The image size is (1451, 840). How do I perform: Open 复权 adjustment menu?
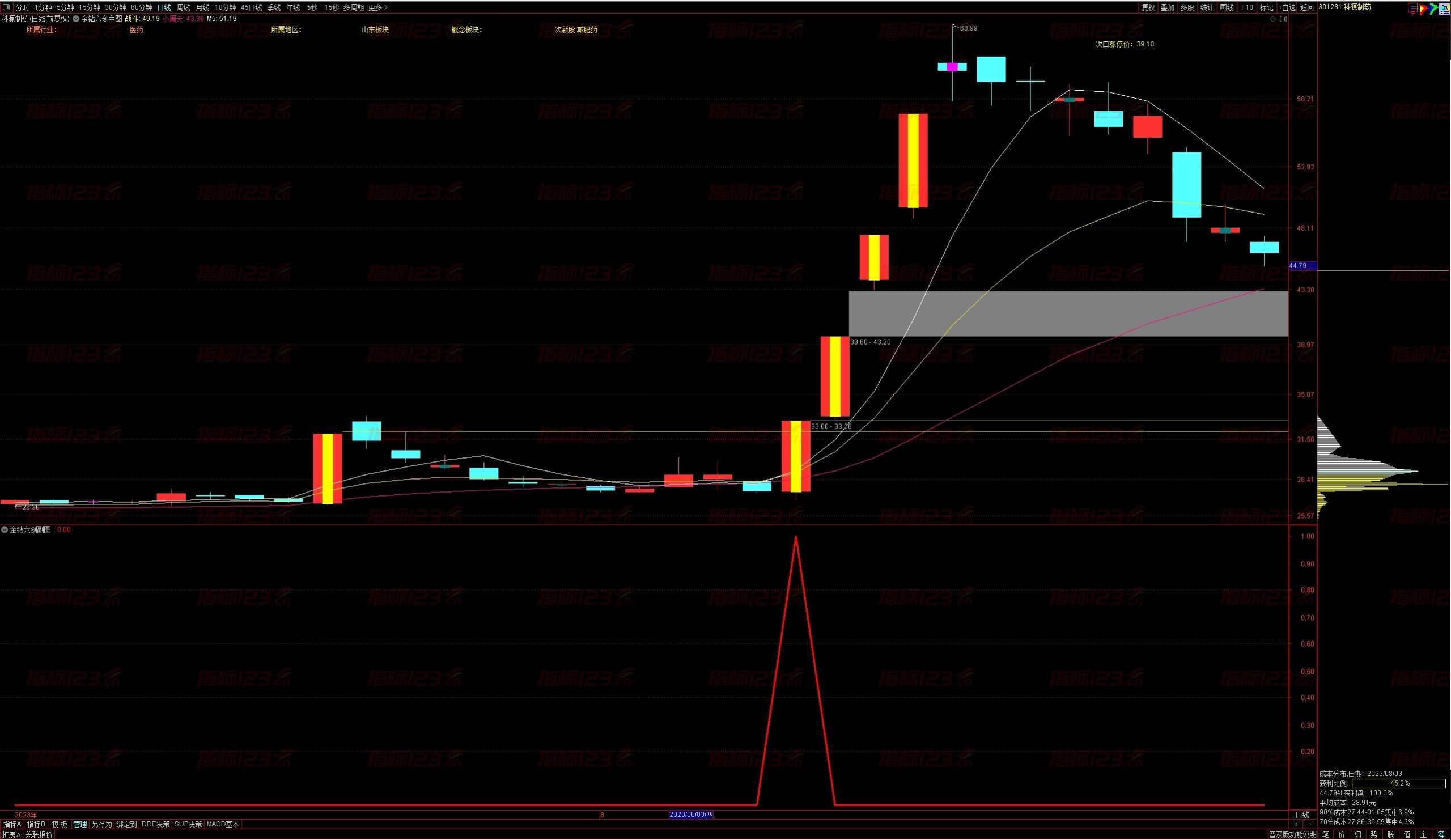coord(1148,7)
